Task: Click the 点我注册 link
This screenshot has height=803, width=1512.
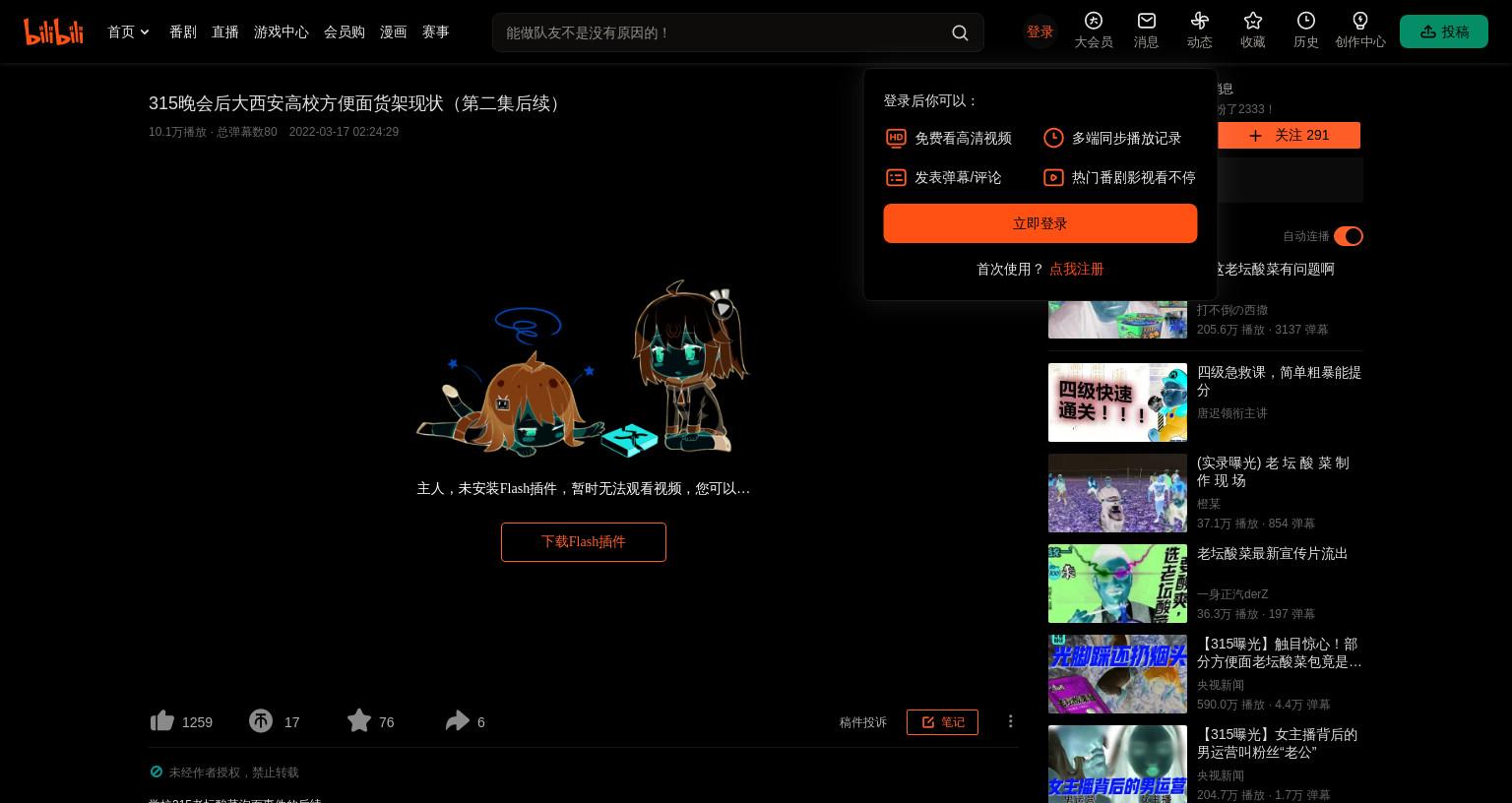Action: point(1076,269)
